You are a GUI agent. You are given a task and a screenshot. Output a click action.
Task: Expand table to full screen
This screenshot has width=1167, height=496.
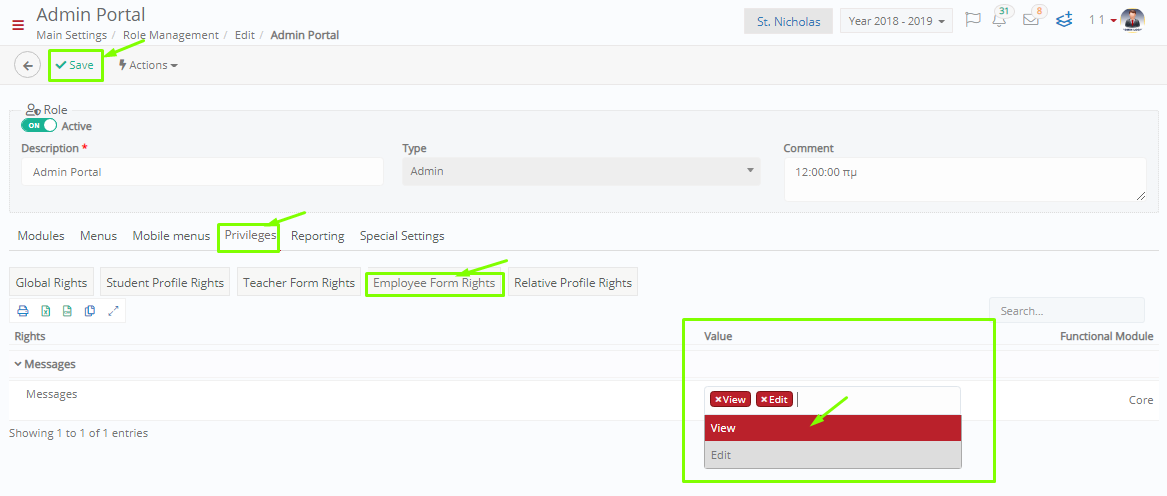[x=113, y=311]
